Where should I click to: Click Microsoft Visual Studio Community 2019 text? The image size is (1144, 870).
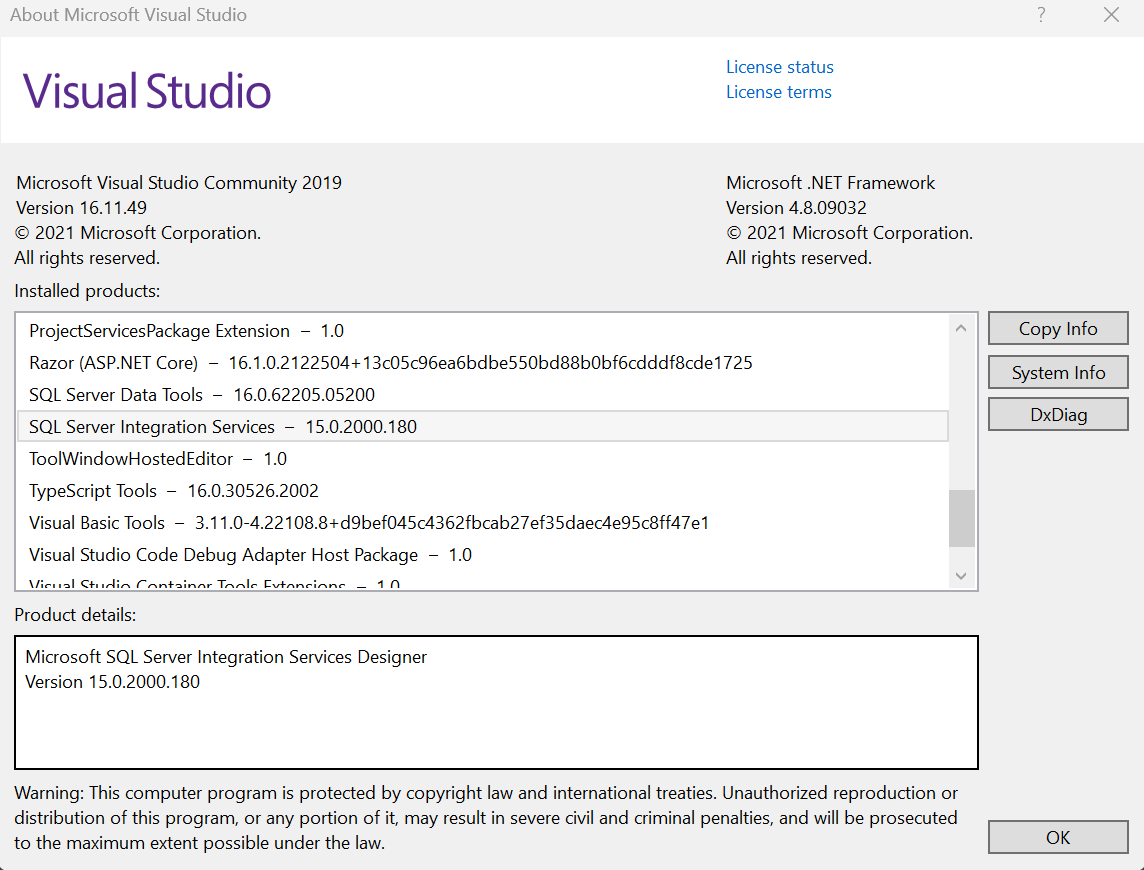point(179,182)
